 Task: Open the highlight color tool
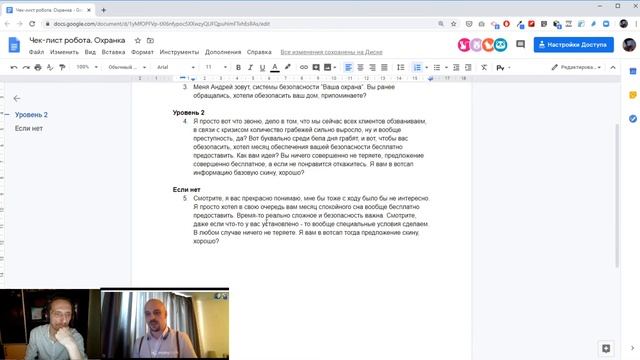point(287,67)
